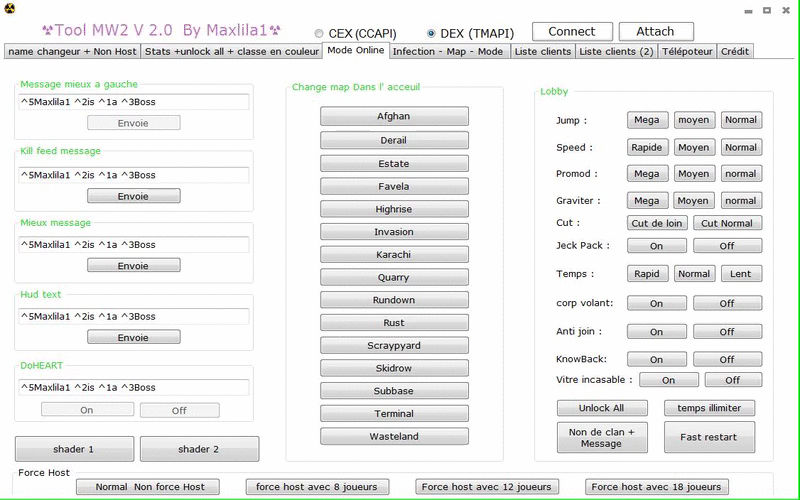Click the radiation app icon in title bar
This screenshot has height=500, width=800.
click(9, 8)
